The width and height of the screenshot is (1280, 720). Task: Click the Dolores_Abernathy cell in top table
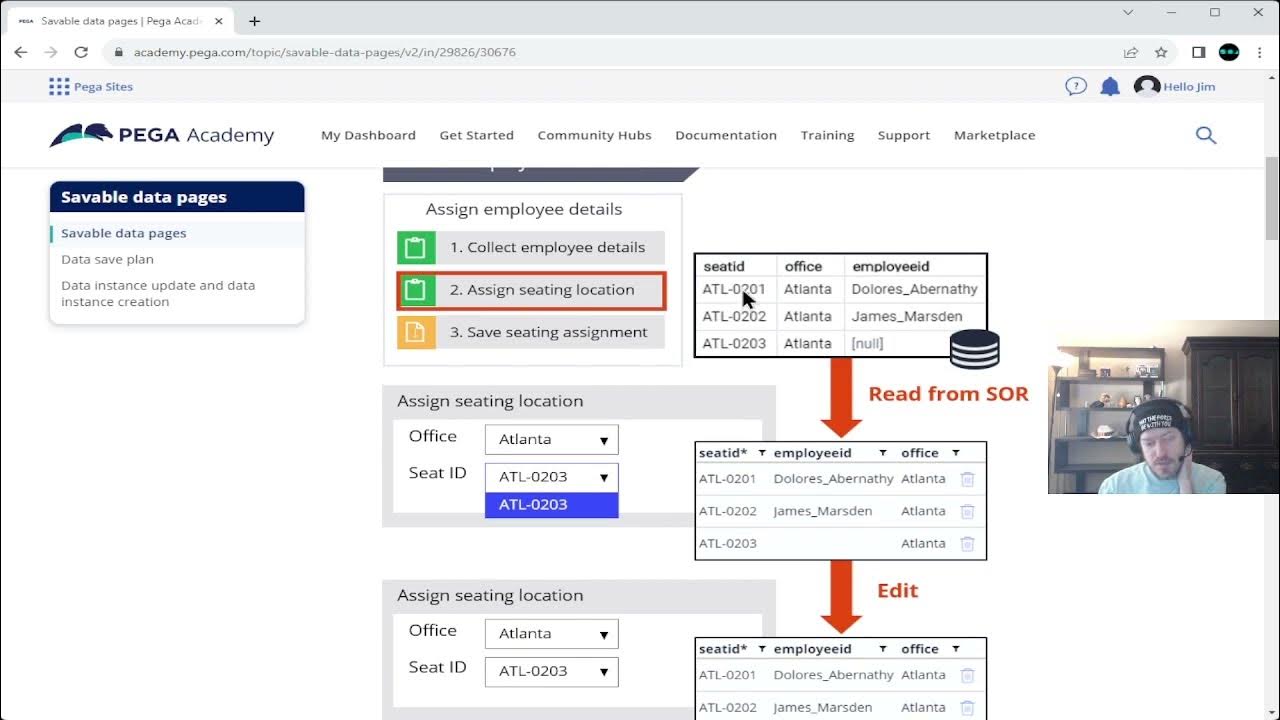pos(914,289)
